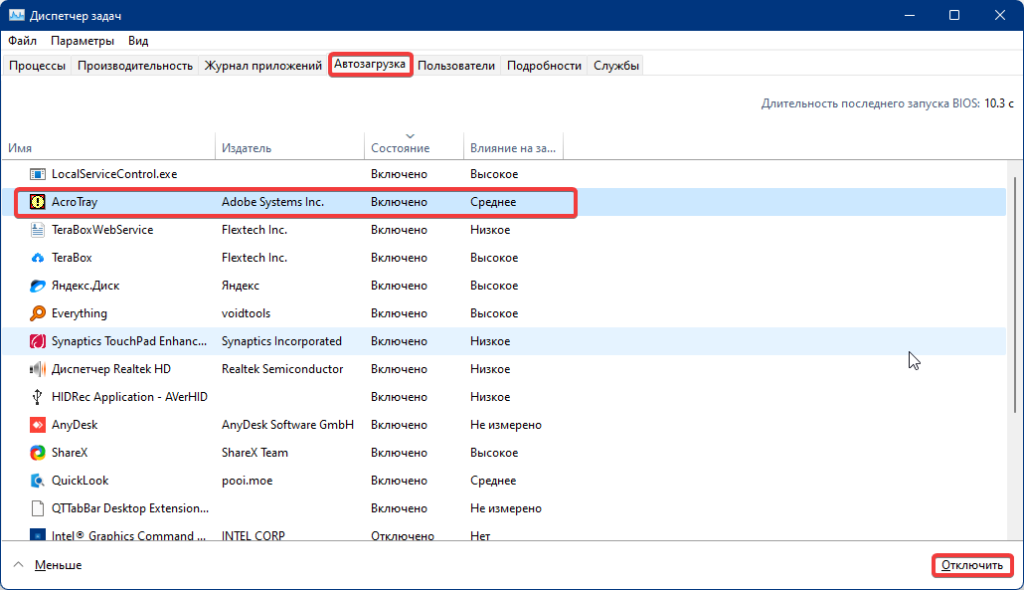Click publisher voidtools
The height and width of the screenshot is (590, 1024).
coord(246,314)
